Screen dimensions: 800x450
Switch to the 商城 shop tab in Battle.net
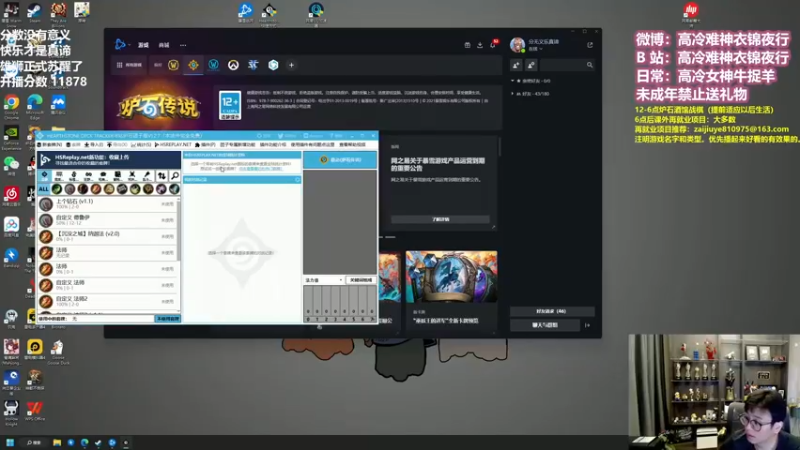[x=164, y=45]
